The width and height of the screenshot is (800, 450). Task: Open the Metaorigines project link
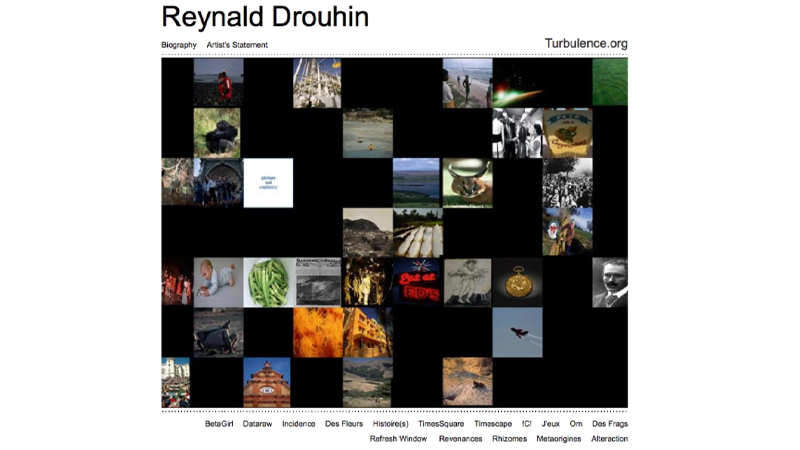(x=559, y=438)
